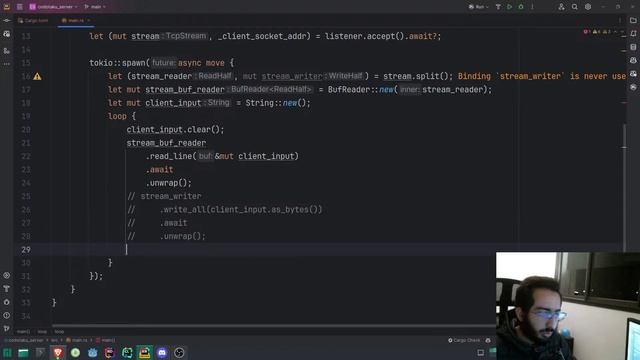
Task: Open the Code With Me icon
Action: tap(562, 7)
